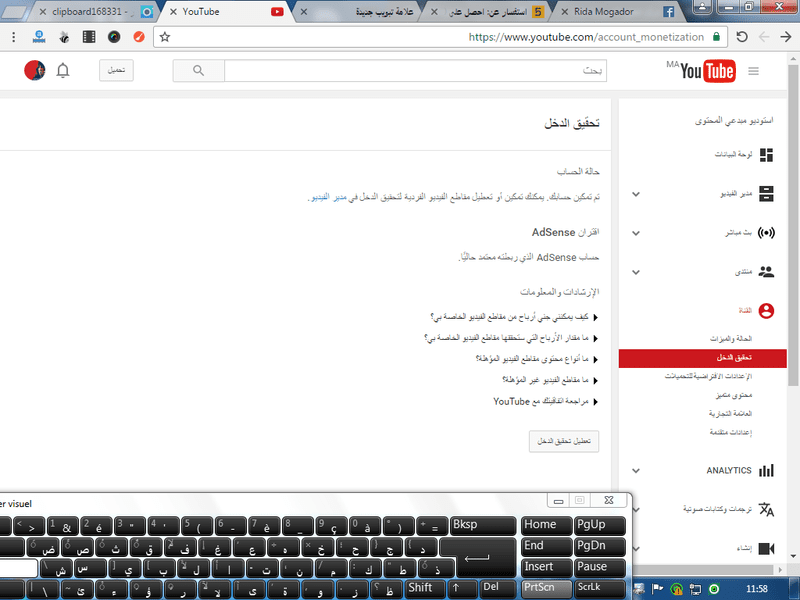This screenshot has height=600, width=800.
Task: Click the YouTube logo
Action: coord(705,71)
